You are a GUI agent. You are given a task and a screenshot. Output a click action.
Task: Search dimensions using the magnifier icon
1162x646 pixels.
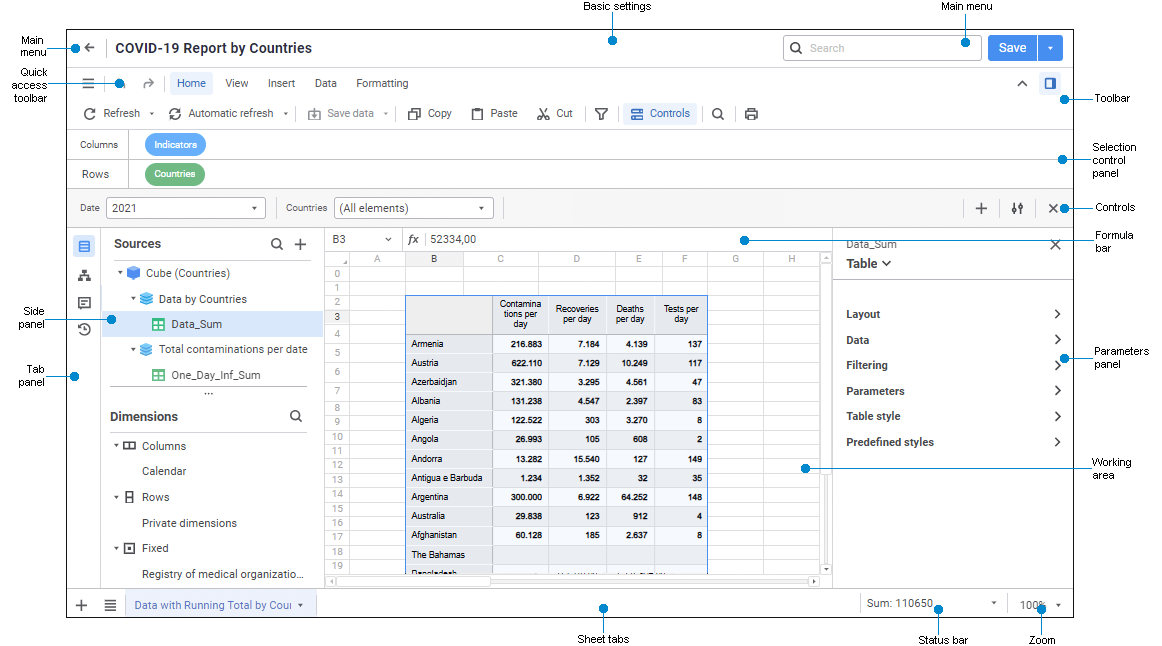pos(296,416)
